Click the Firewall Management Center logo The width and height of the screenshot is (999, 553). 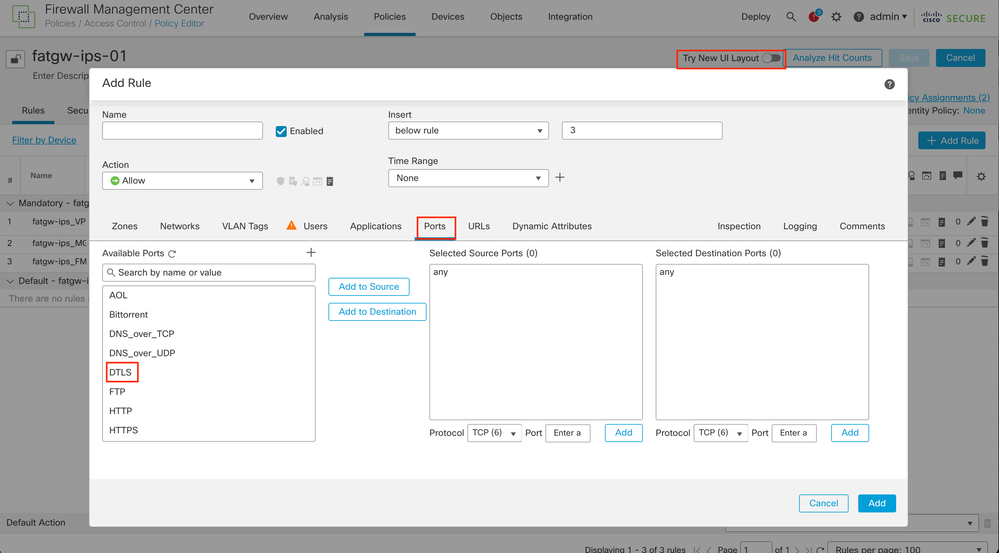coord(24,17)
